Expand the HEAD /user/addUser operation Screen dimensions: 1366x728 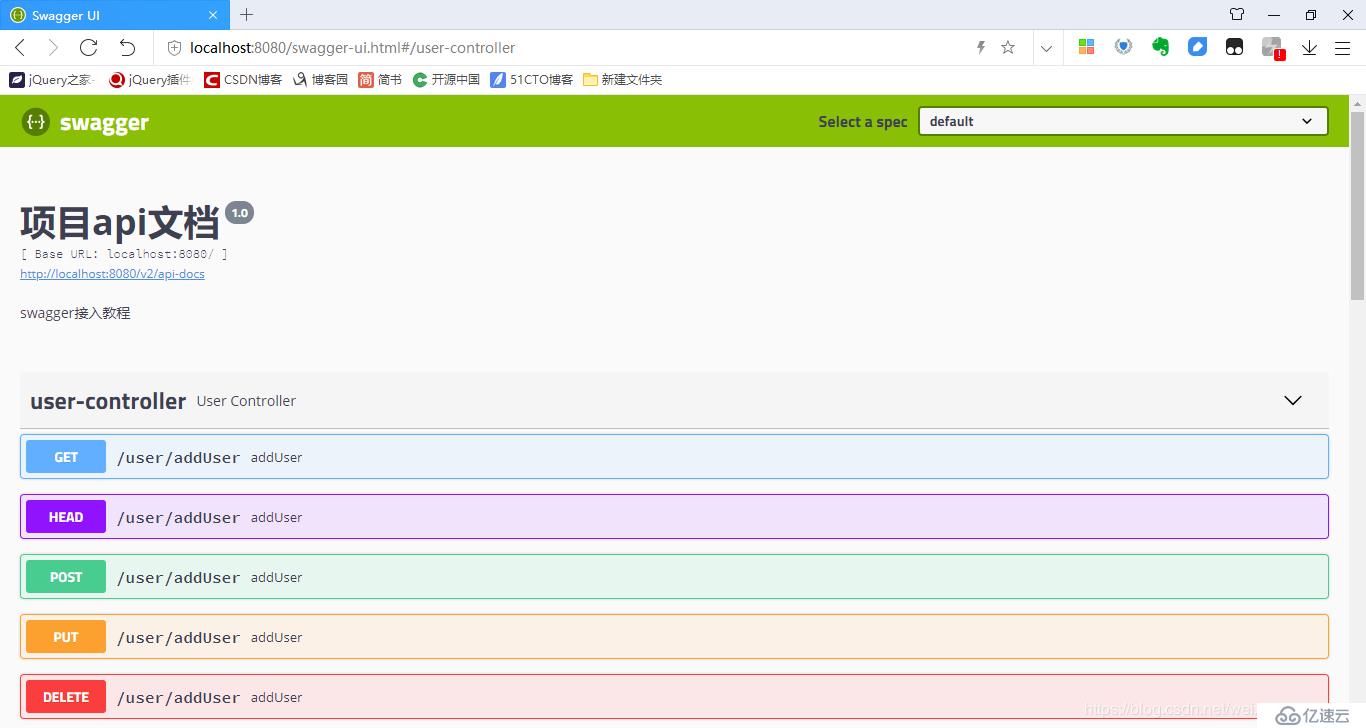(674, 517)
